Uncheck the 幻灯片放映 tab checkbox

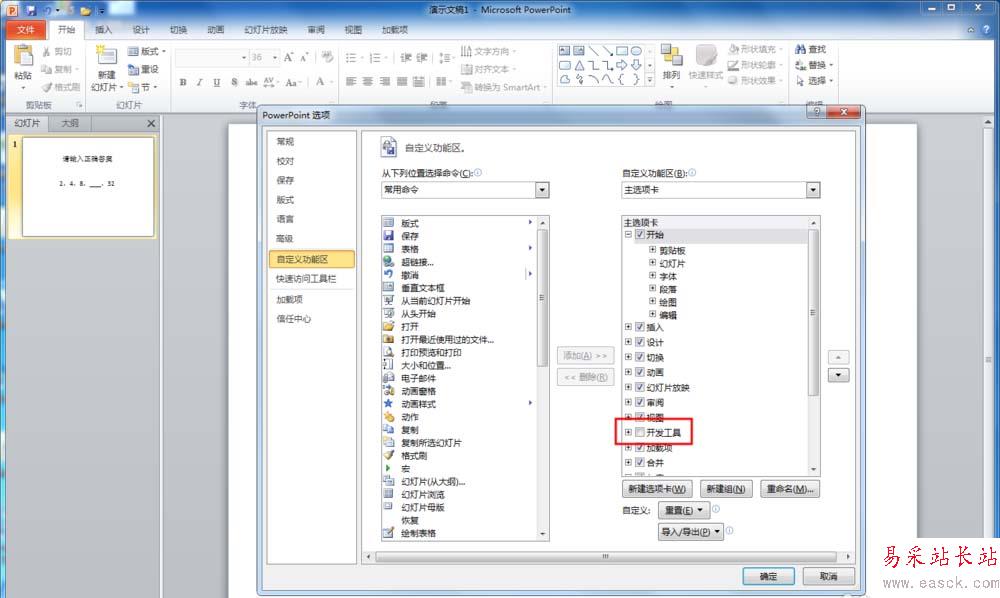640,387
